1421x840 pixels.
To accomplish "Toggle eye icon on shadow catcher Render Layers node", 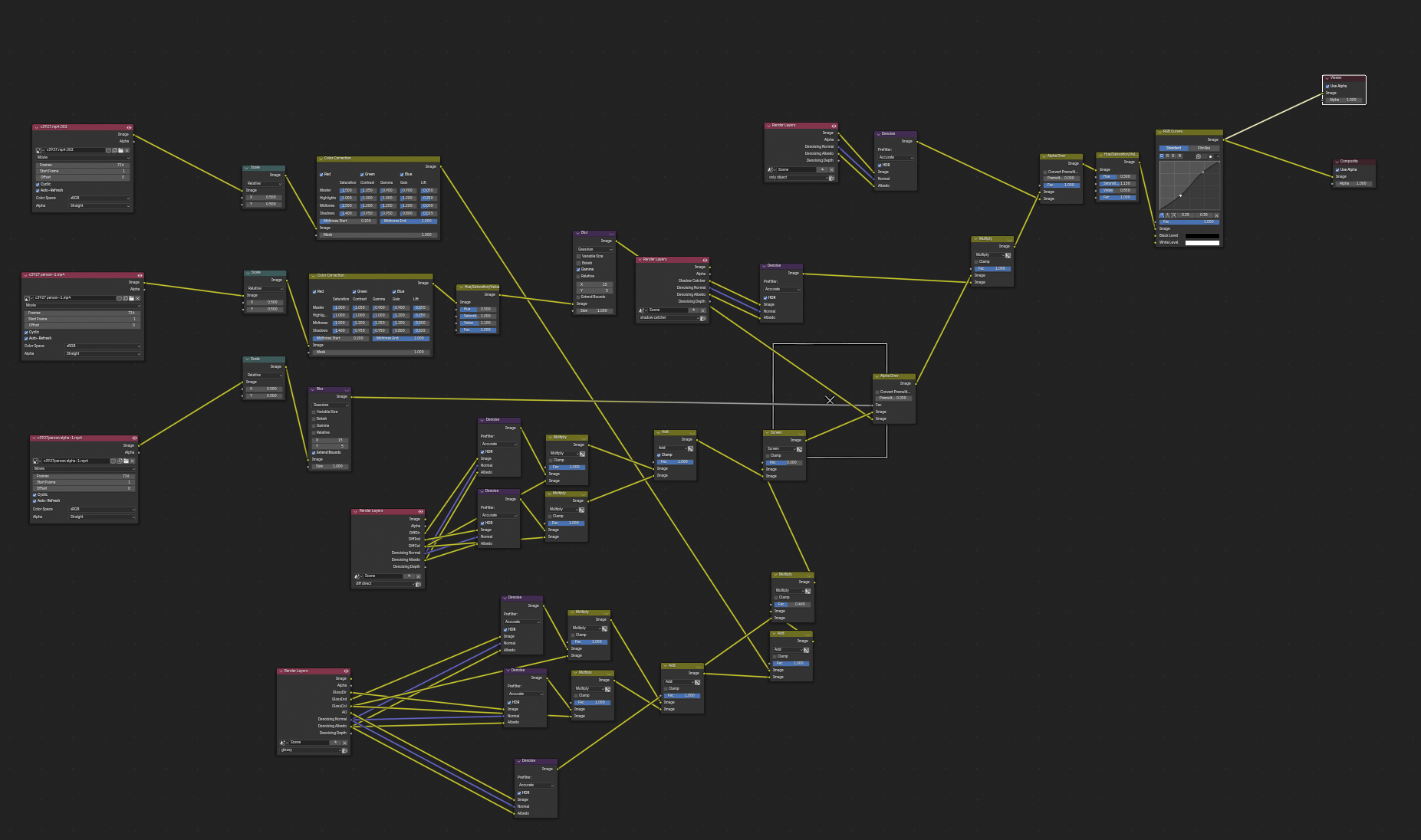I will pos(705,261).
